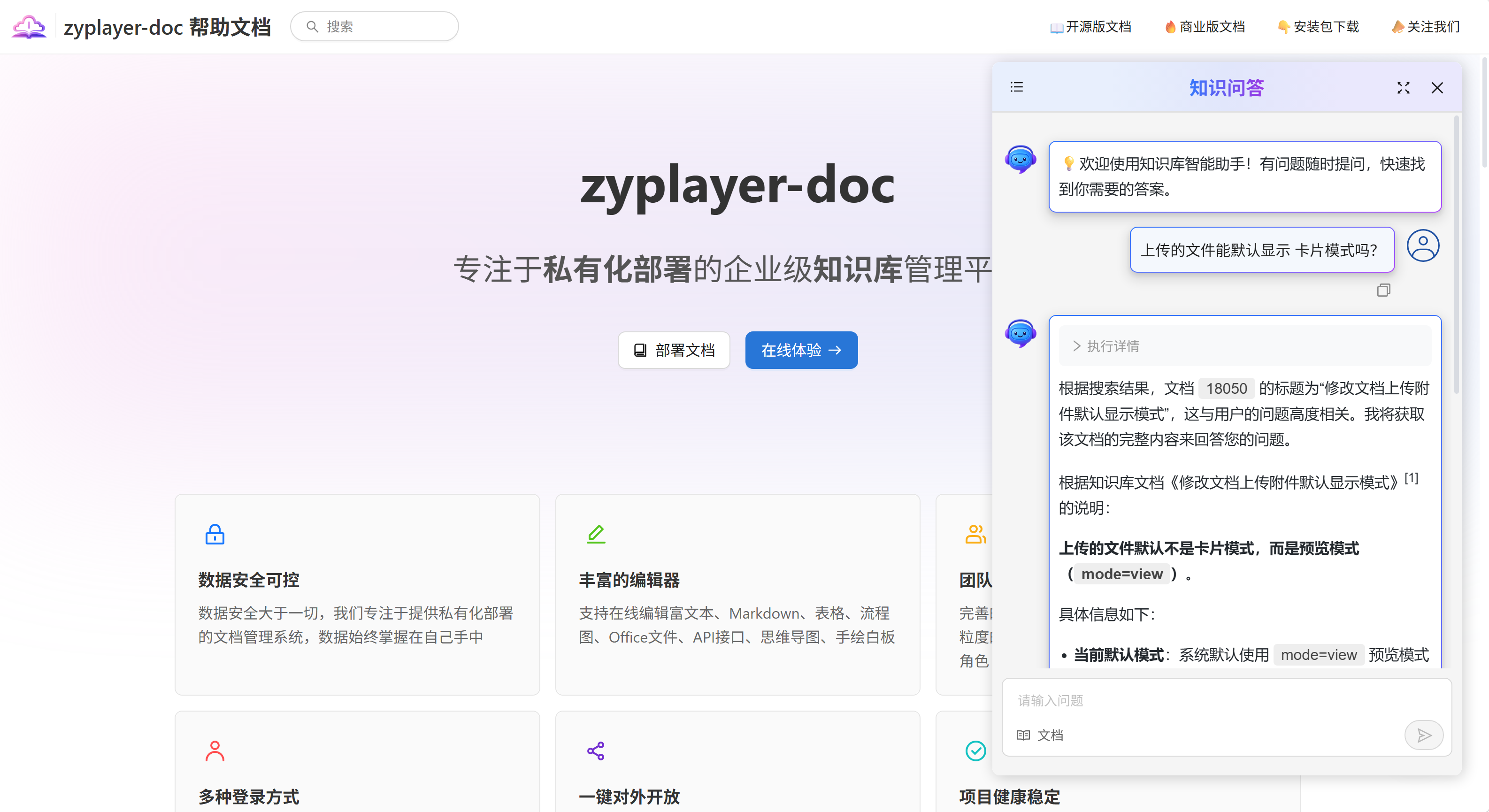Click the magnifier icon in search box
The height and width of the screenshot is (812, 1489).
tap(312, 27)
